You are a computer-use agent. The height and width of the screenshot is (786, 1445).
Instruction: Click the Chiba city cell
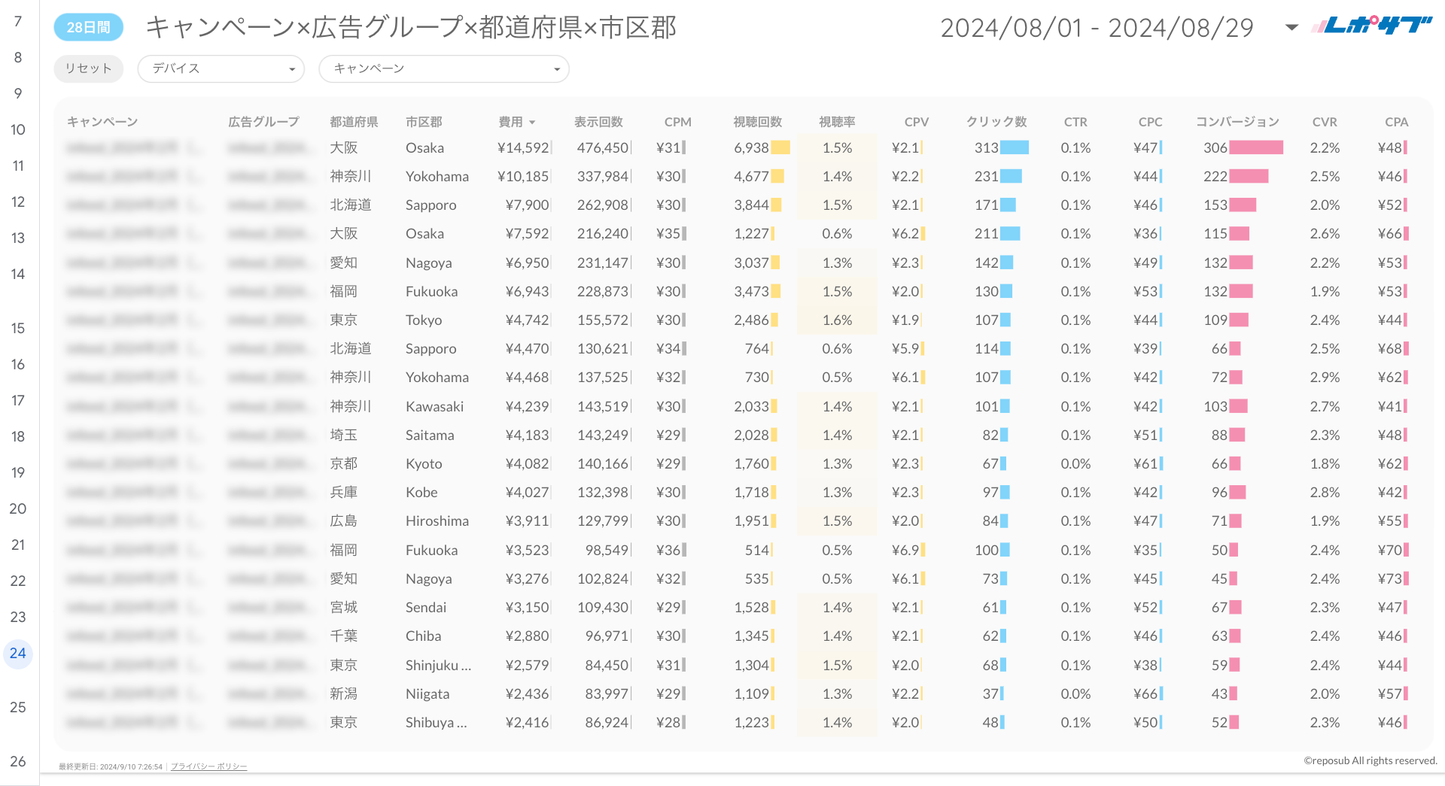424,637
